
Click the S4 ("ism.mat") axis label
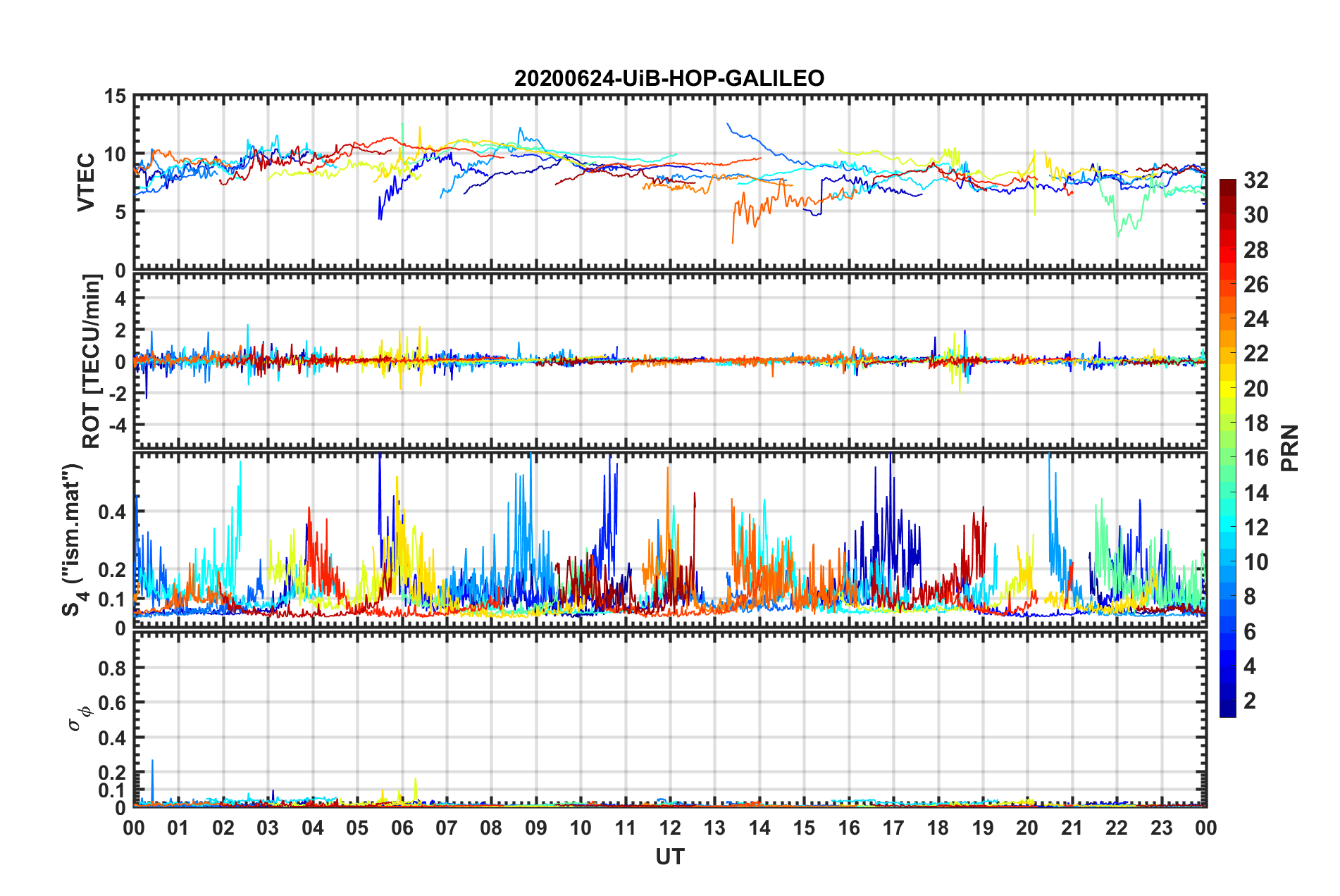(75, 540)
